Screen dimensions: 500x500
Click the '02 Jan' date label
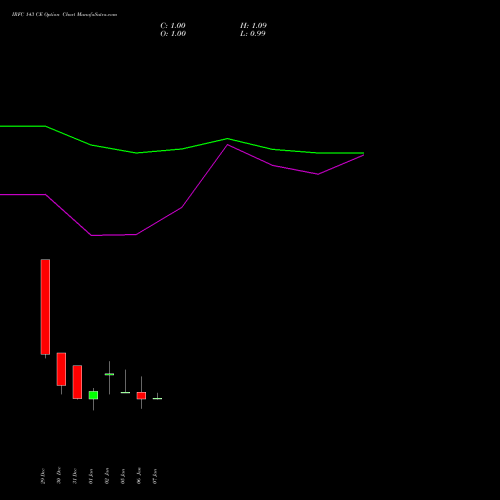(x=107, y=476)
